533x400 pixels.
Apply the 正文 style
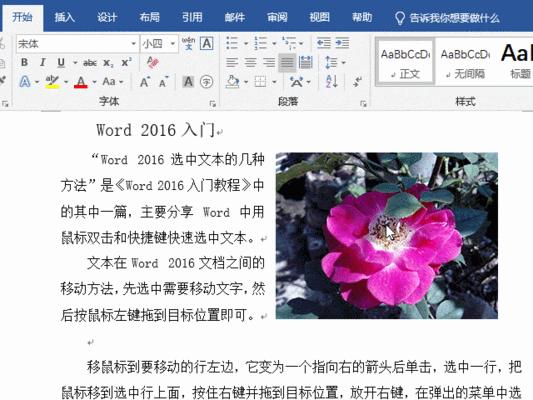[x=405, y=62]
